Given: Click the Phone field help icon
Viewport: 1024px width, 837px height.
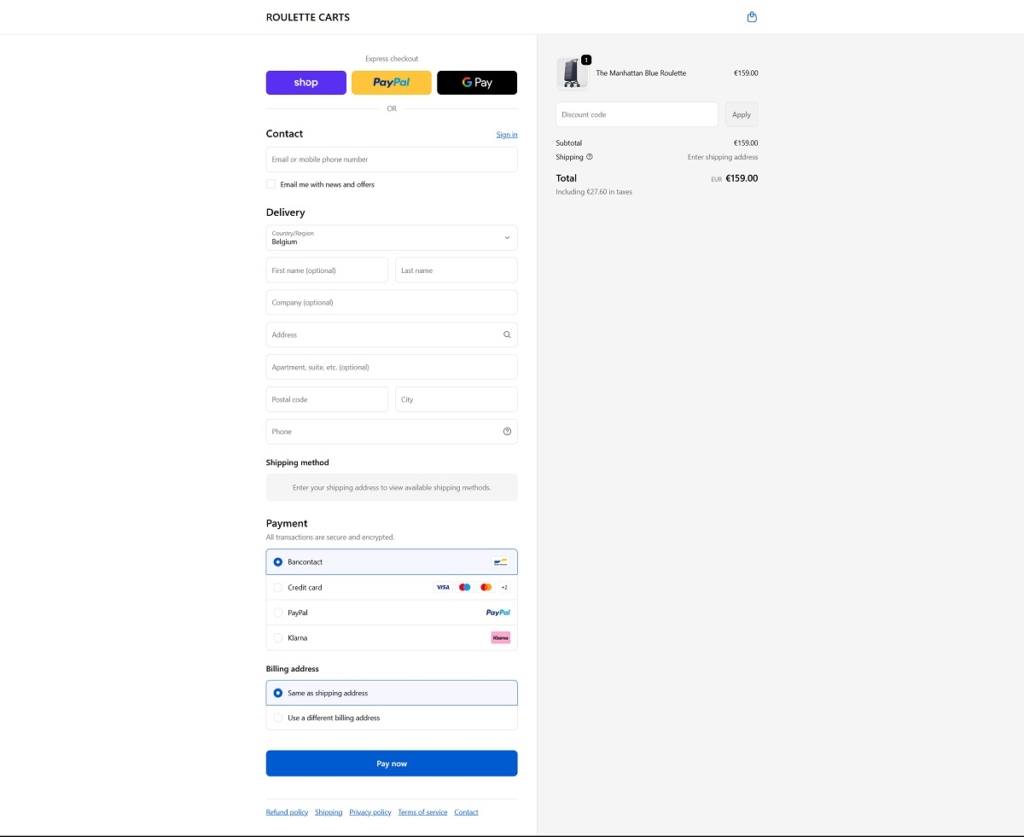Looking at the screenshot, I should point(507,432).
